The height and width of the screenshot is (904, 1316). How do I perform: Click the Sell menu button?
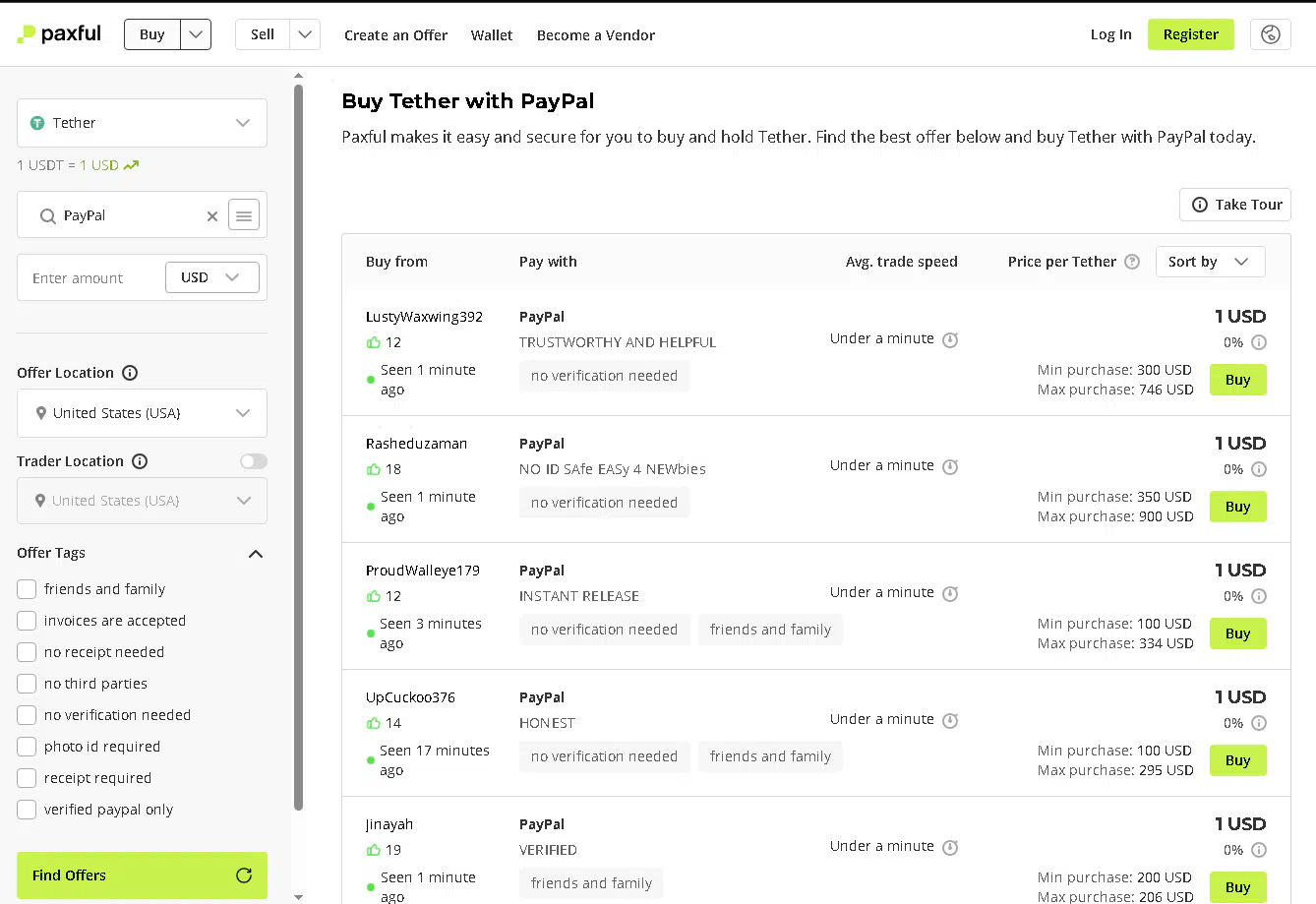pyautogui.click(x=263, y=34)
